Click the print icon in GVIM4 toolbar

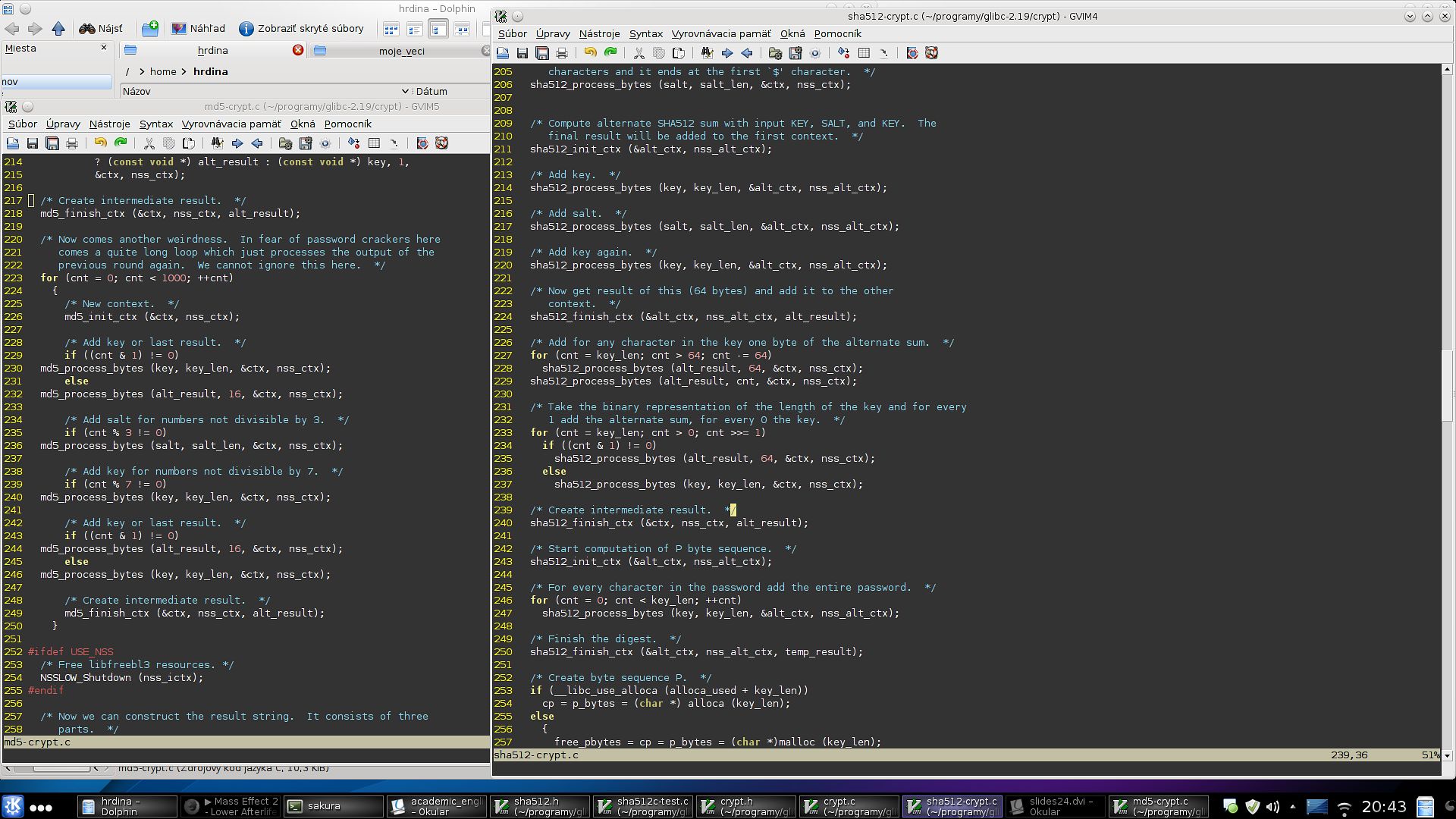pyautogui.click(x=561, y=53)
